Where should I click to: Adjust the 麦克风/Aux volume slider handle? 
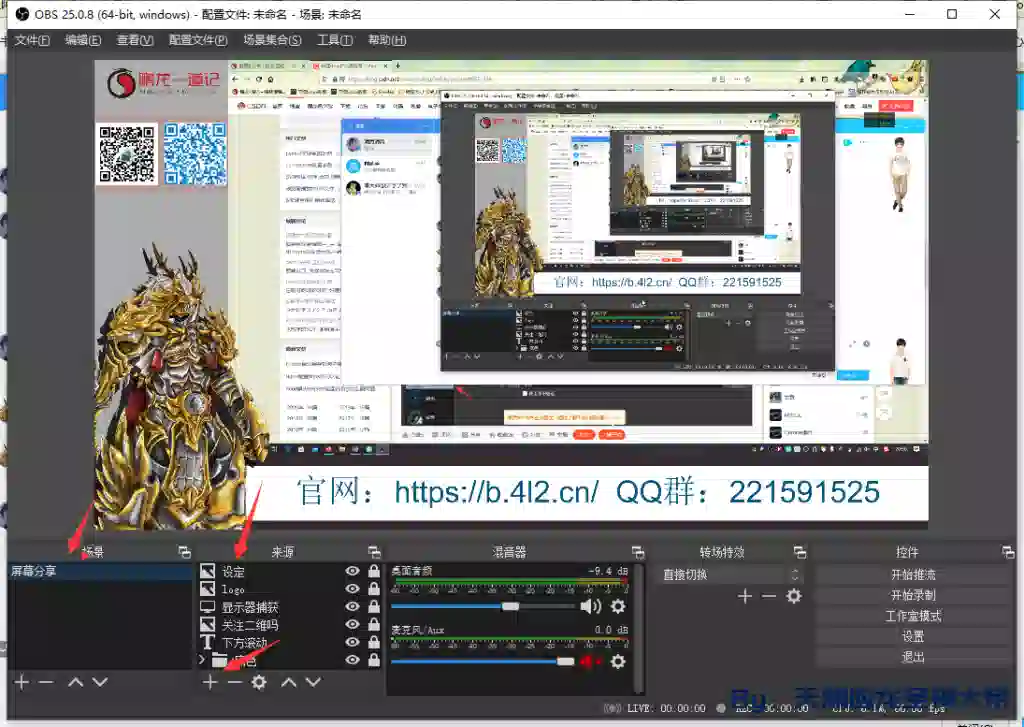[566, 662]
